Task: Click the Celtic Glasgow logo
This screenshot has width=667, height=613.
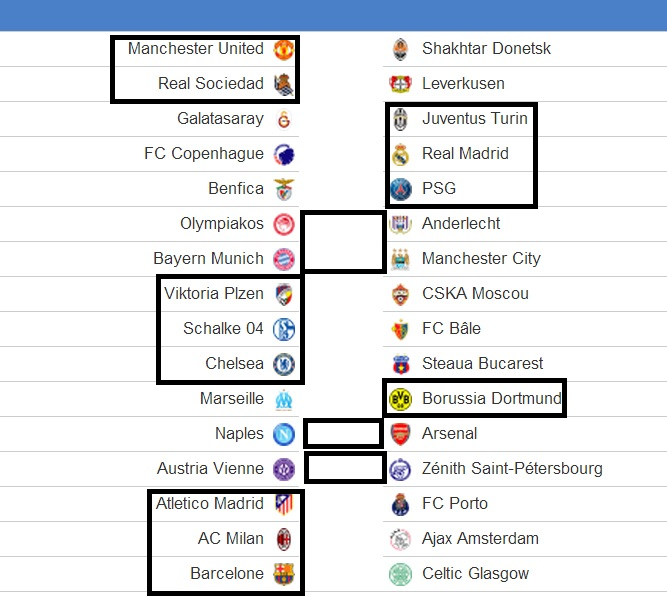Action: click(x=400, y=574)
